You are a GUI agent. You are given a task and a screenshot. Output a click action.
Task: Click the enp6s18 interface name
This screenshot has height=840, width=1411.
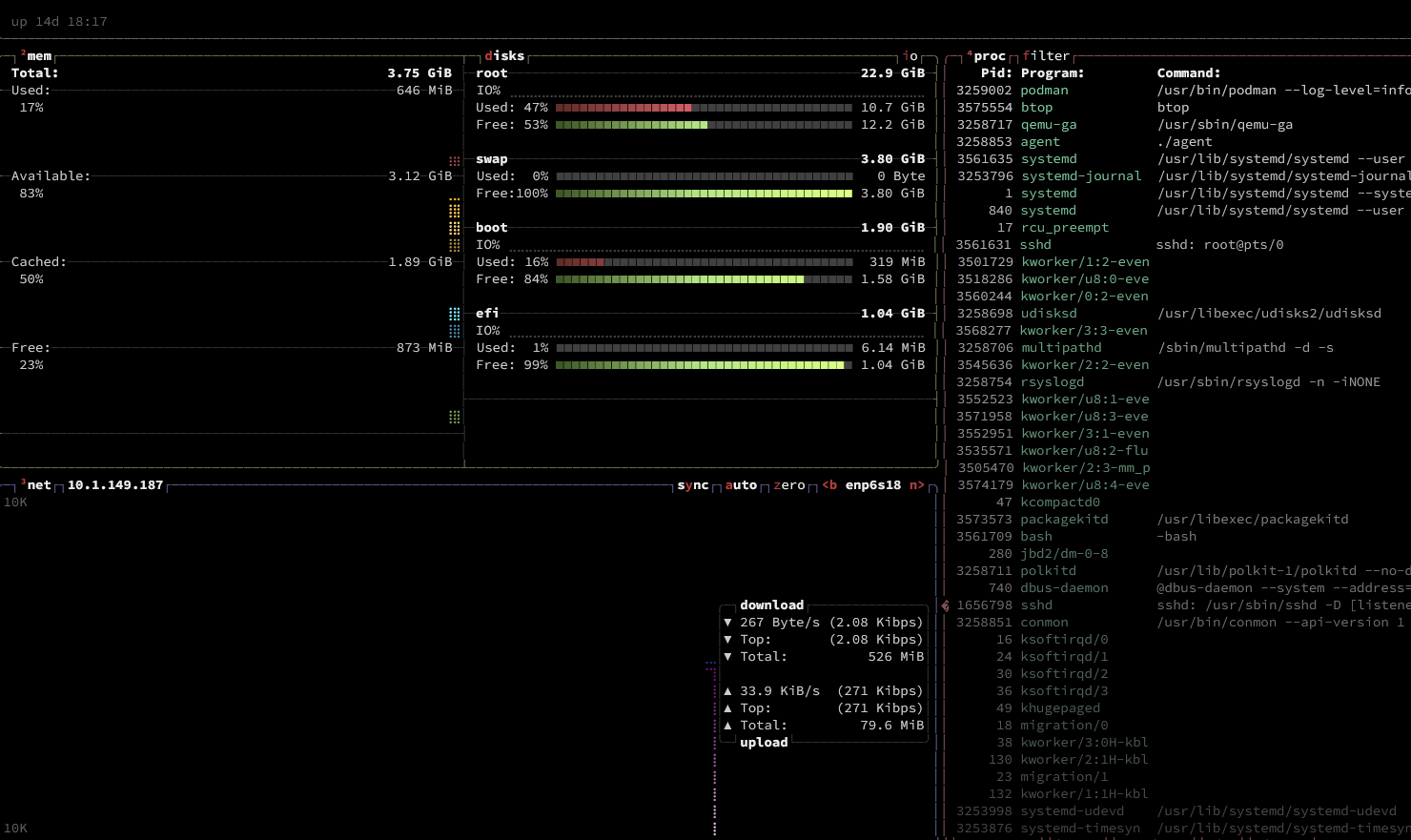[873, 485]
